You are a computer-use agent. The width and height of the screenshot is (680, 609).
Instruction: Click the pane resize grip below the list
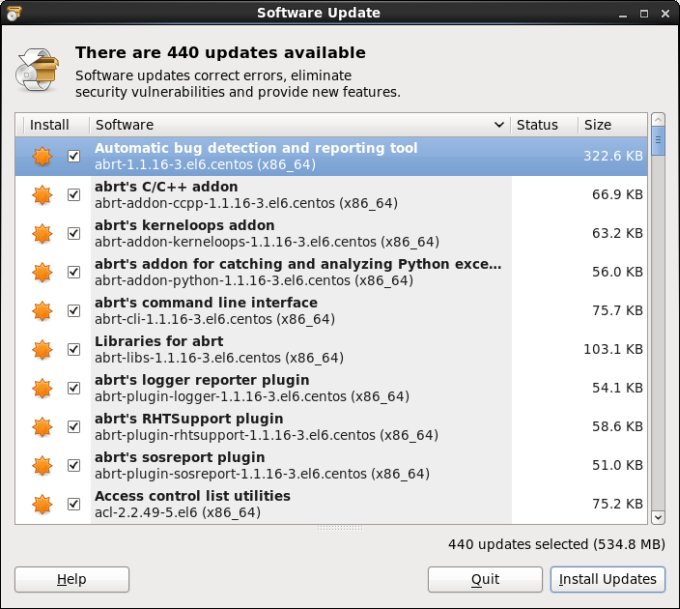(x=340, y=528)
